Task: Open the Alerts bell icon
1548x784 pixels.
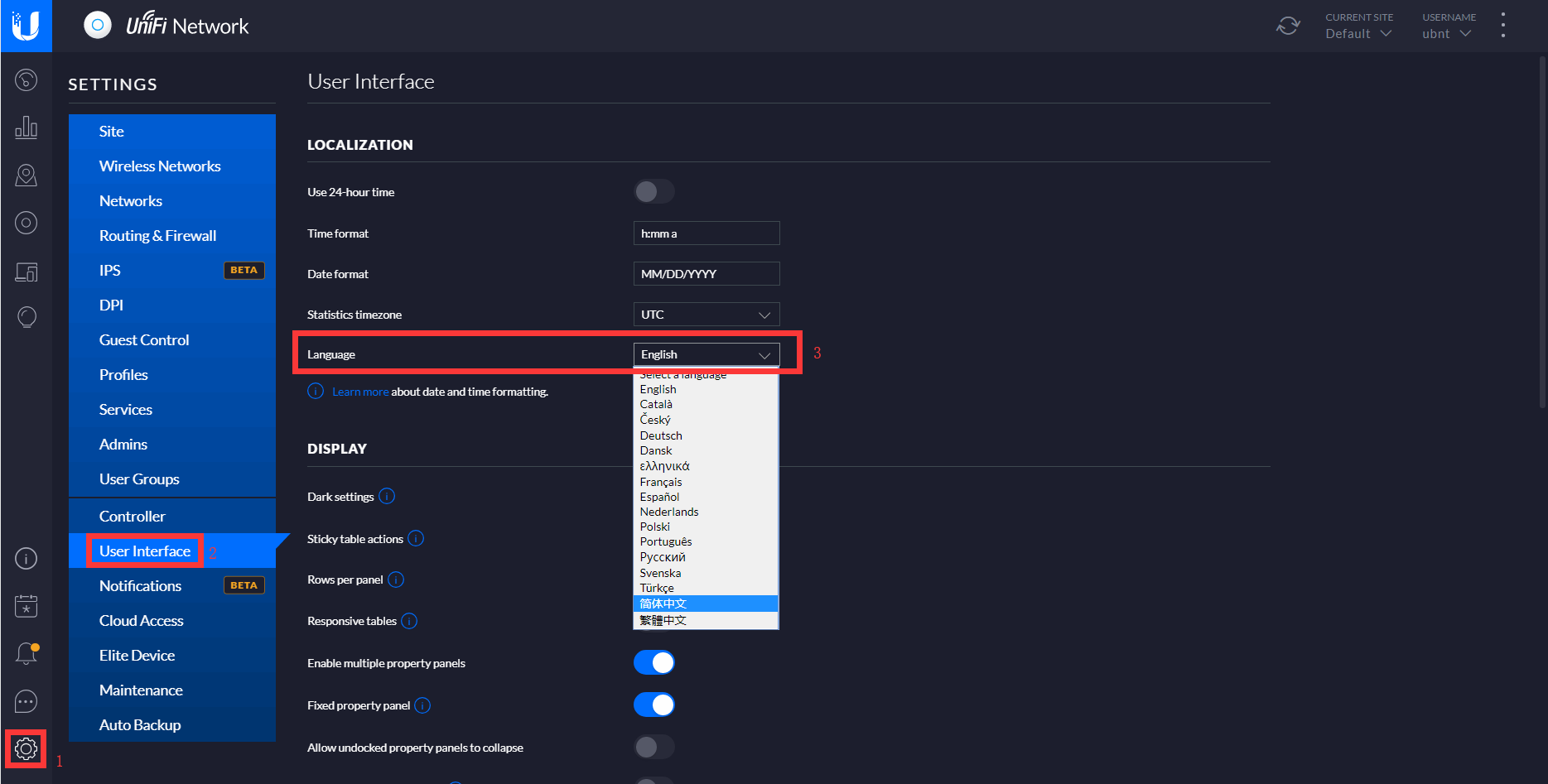Action: pyautogui.click(x=26, y=654)
